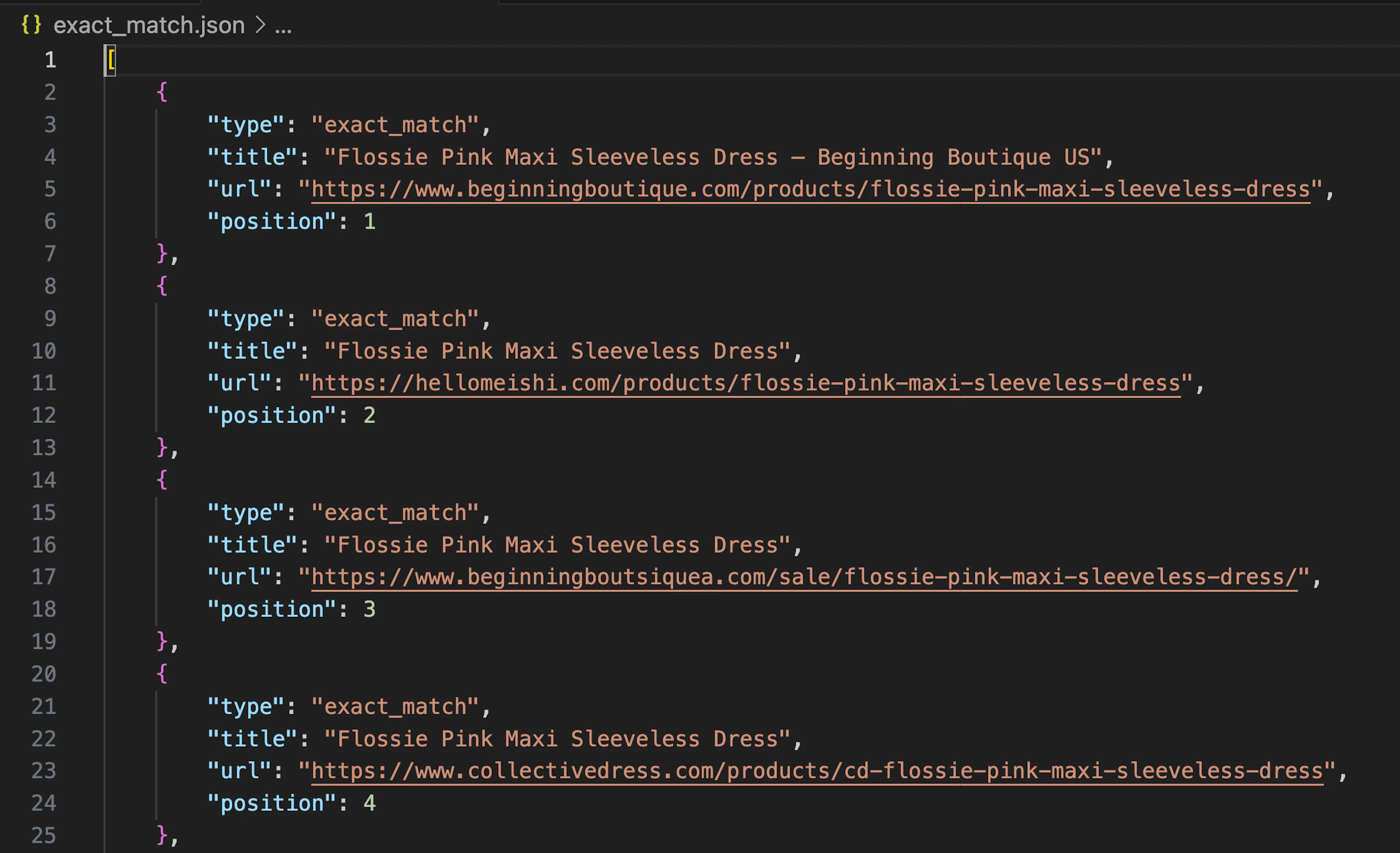
Task: Click line number 7 in the gutter
Action: (x=51, y=254)
